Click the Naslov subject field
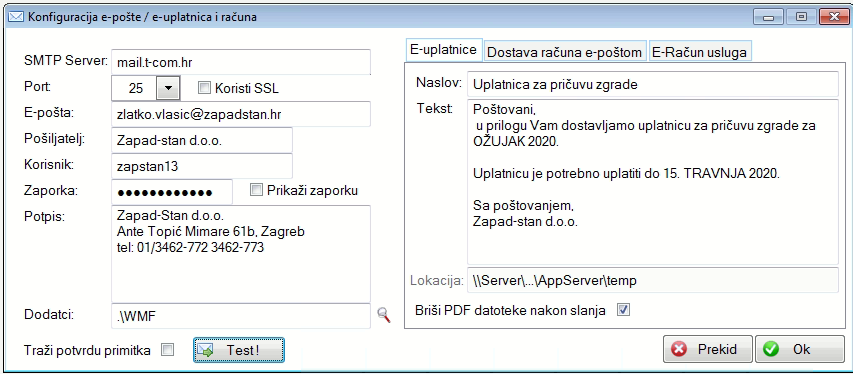The width and height of the screenshot is (853, 374). click(652, 84)
